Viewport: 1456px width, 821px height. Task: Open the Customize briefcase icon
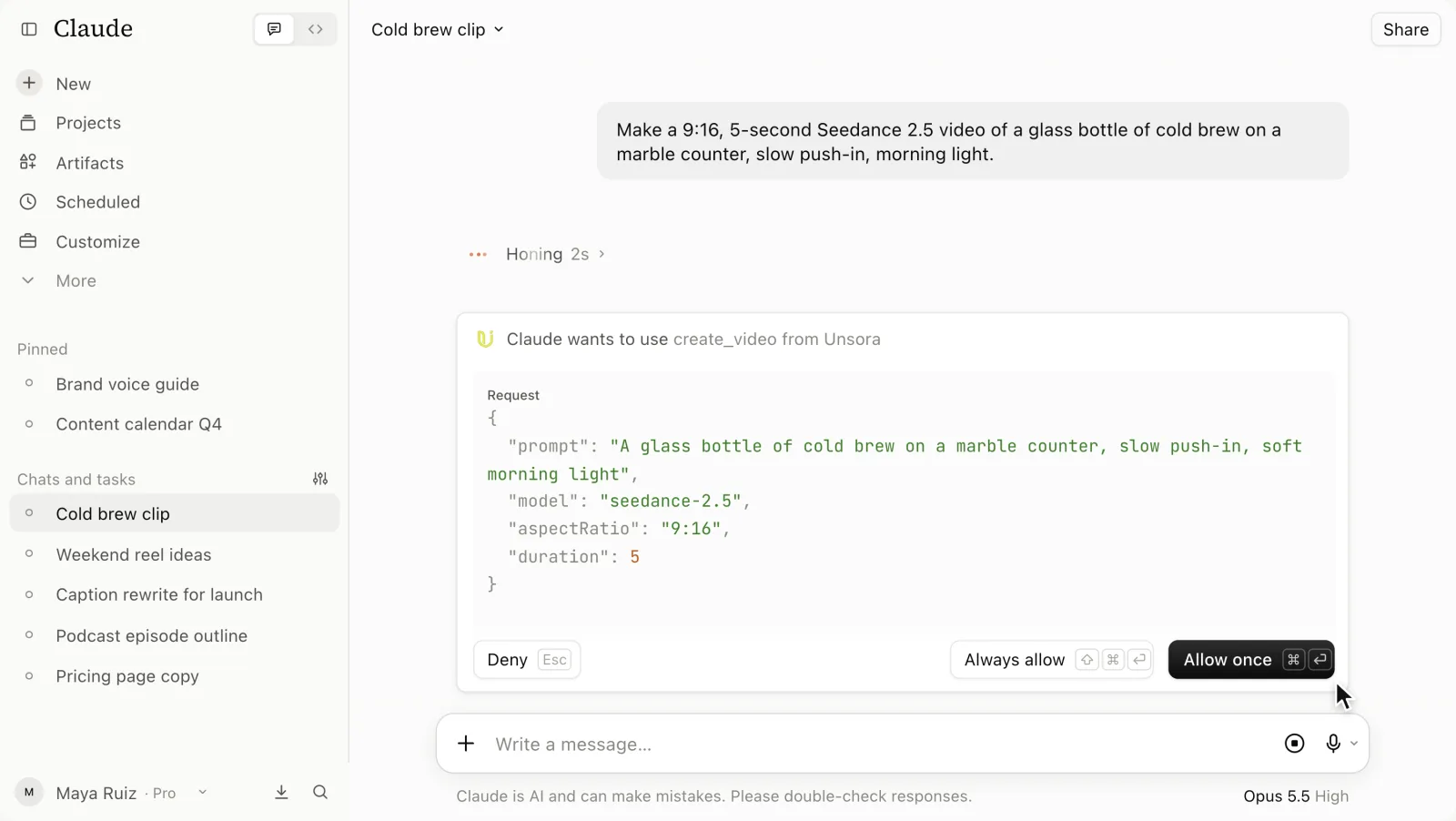28,241
